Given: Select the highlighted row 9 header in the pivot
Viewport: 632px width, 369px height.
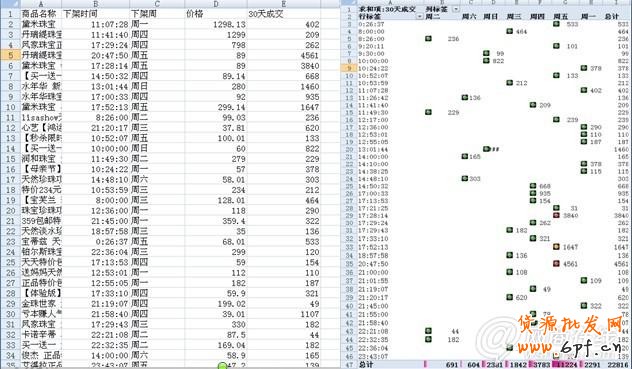Looking at the screenshot, I should tap(349, 68).
